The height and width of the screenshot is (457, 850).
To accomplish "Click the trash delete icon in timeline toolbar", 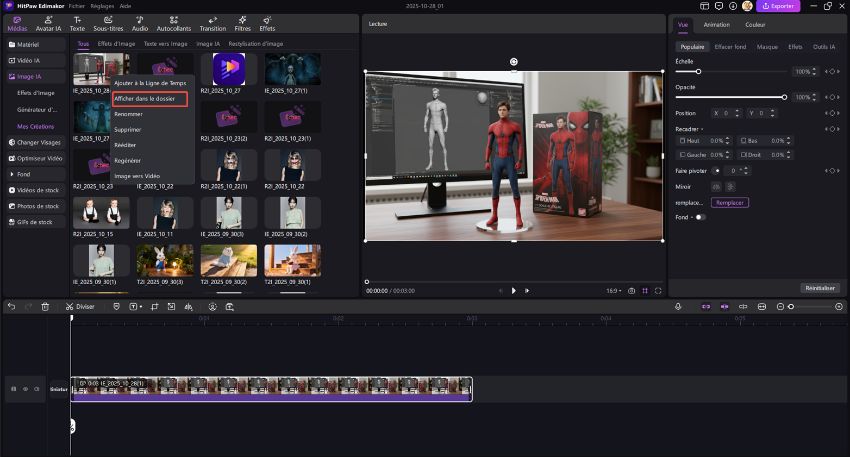I will pos(45,306).
